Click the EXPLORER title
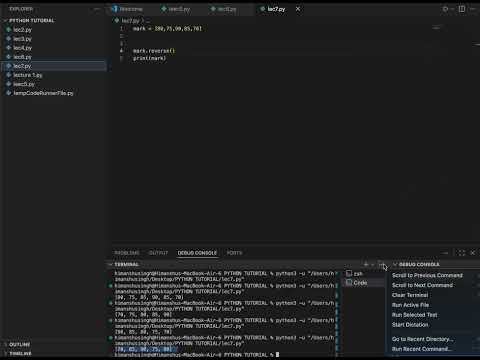The width and height of the screenshot is (480, 360). tap(21, 9)
